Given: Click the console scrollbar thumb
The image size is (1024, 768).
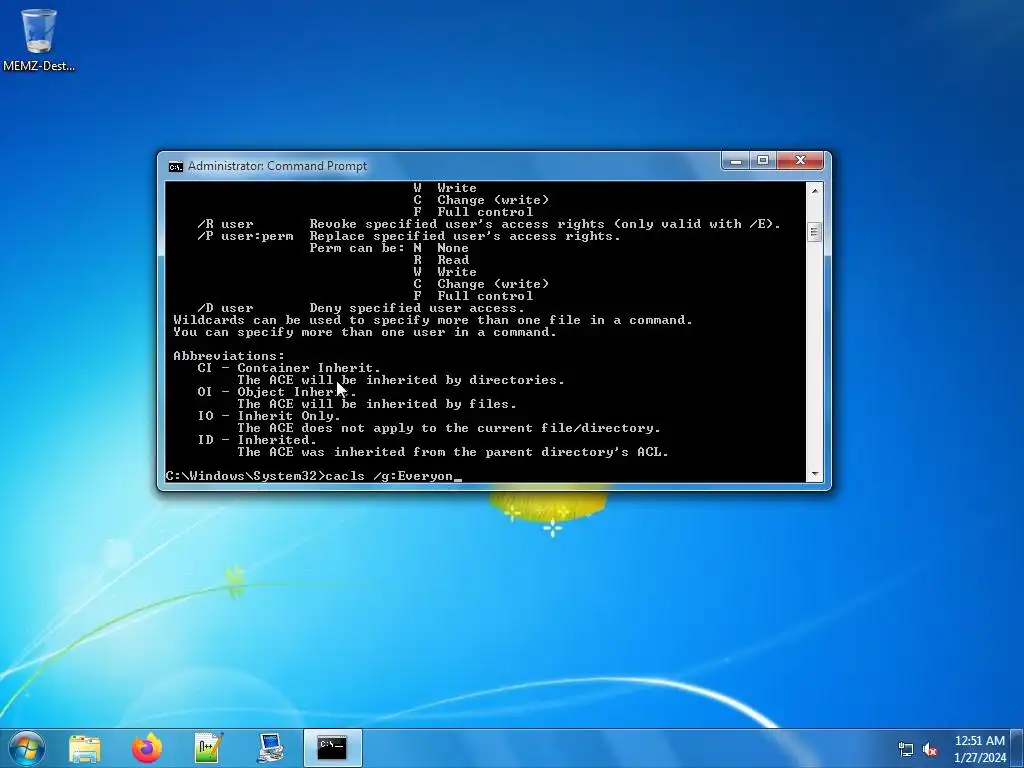Looking at the screenshot, I should pyautogui.click(x=814, y=232).
